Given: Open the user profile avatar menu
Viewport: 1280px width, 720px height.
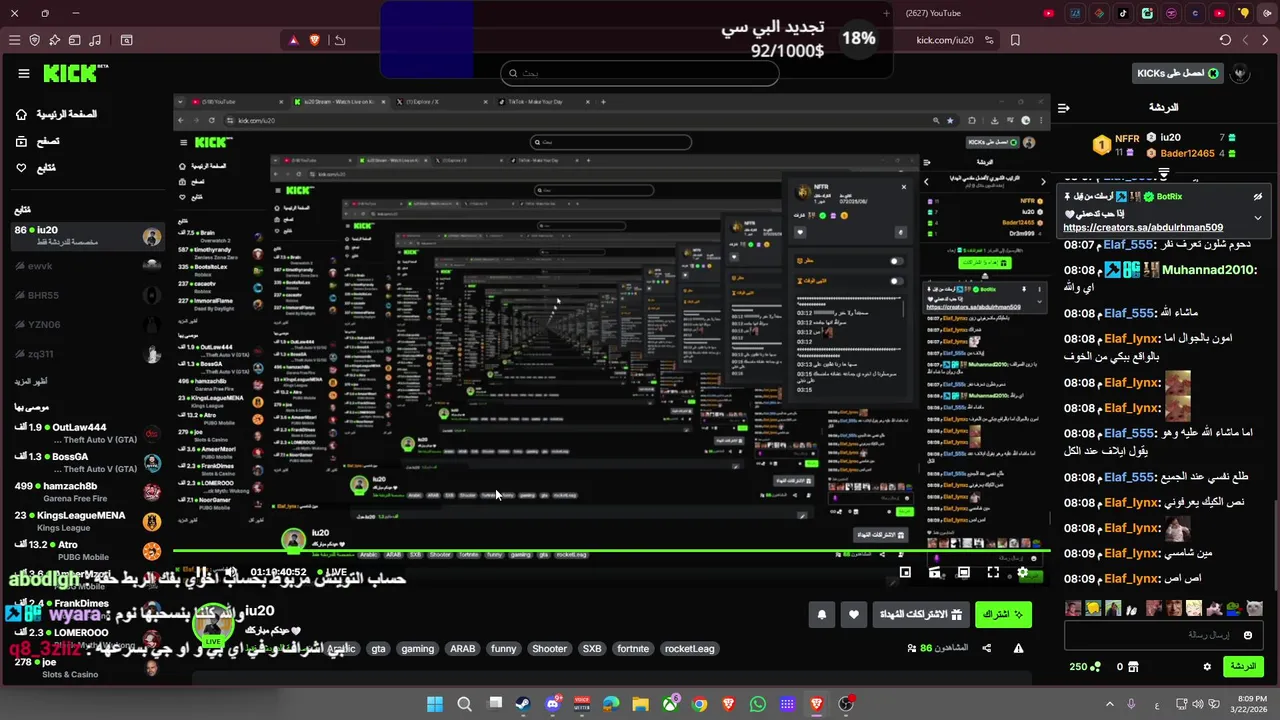Looking at the screenshot, I should click(x=1241, y=73).
